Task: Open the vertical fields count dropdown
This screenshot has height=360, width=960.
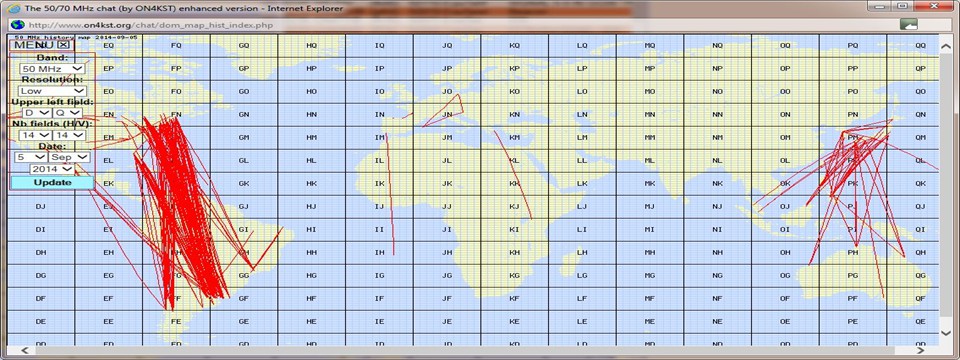Action: (x=69, y=135)
